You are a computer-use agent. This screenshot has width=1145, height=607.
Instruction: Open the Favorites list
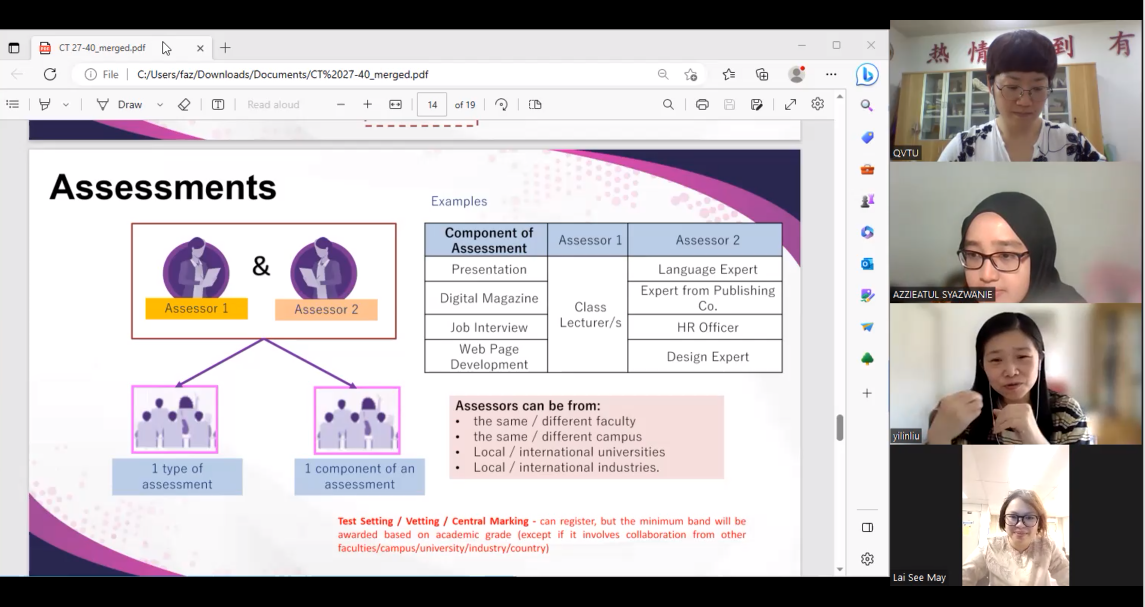(728, 75)
